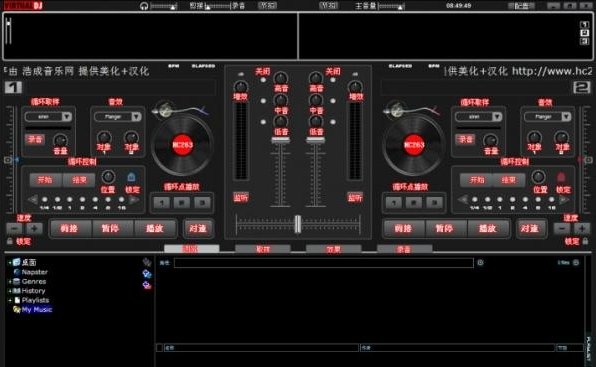
Task: Click second blue icon right of folder tree
Action: pyautogui.click(x=147, y=274)
